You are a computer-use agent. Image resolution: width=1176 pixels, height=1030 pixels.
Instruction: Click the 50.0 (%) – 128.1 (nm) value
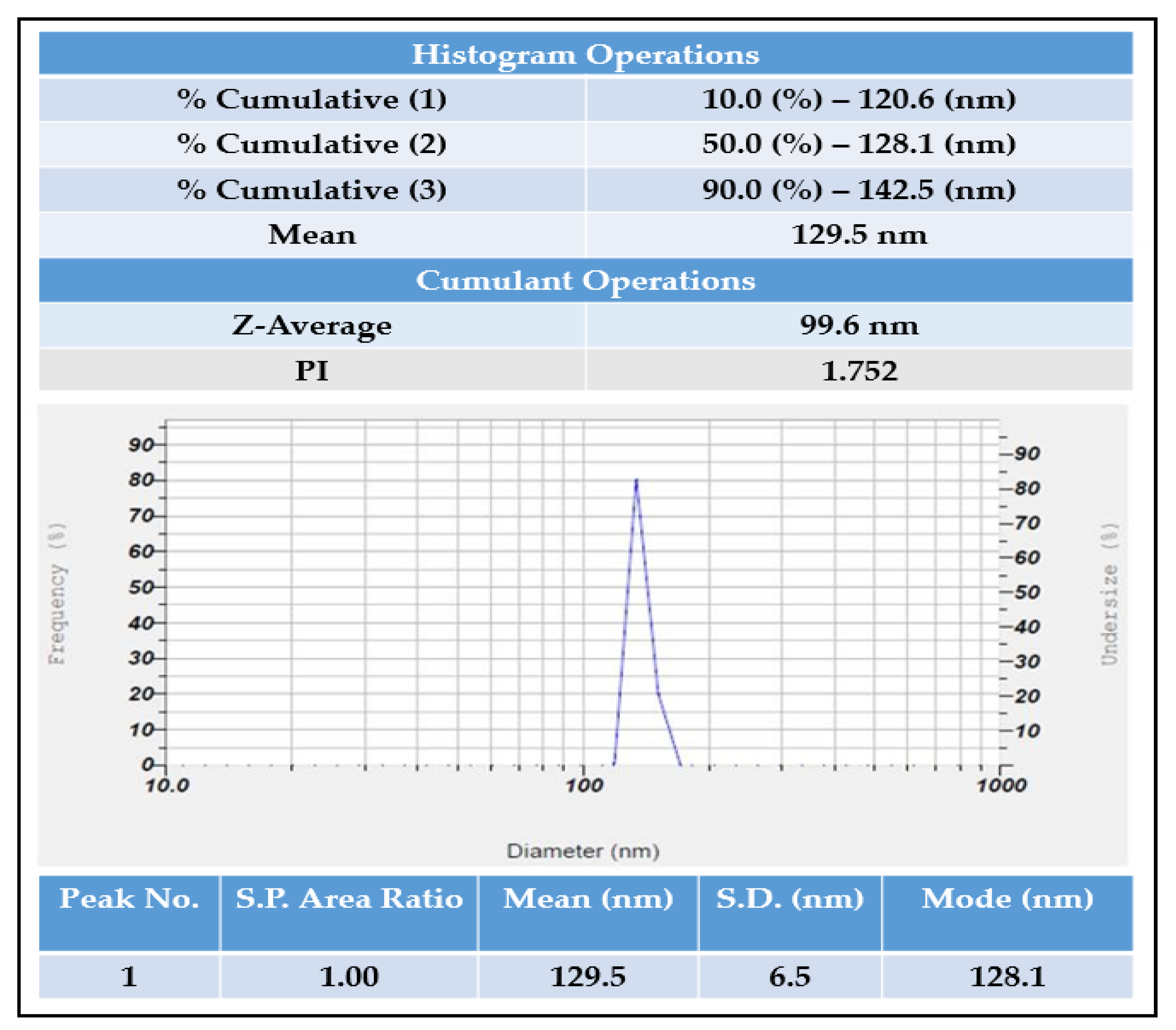859,144
